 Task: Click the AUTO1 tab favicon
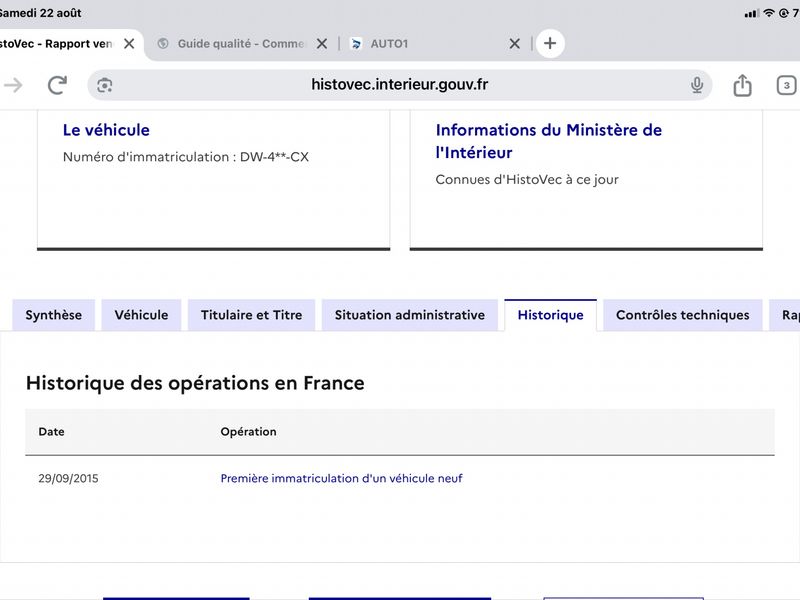[356, 44]
